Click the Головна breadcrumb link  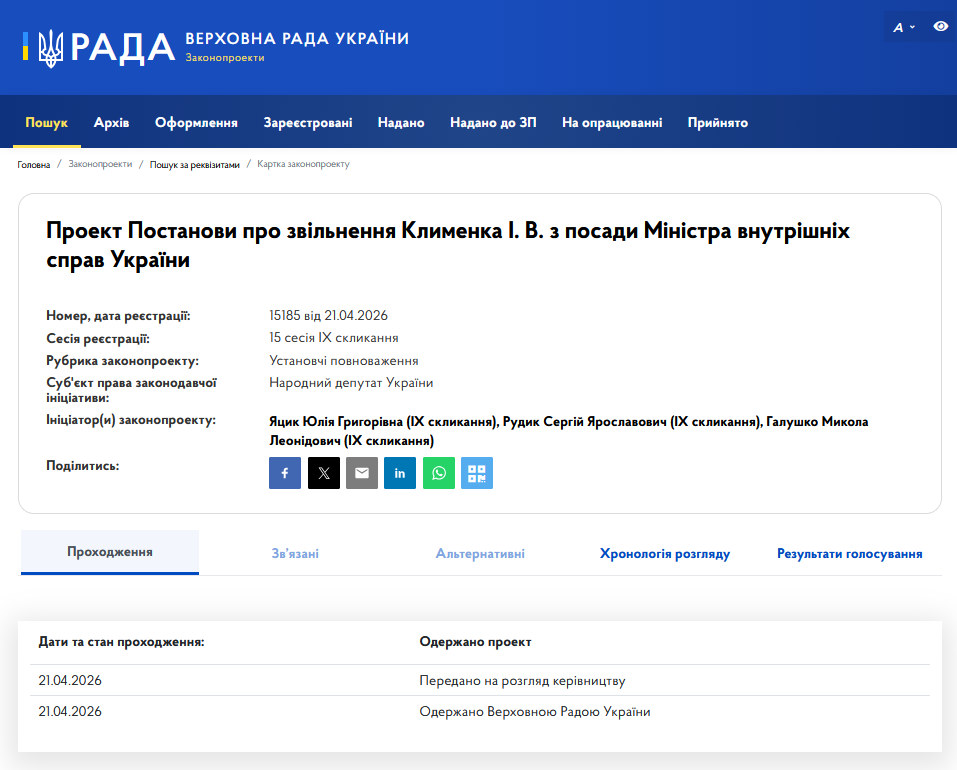[34, 164]
